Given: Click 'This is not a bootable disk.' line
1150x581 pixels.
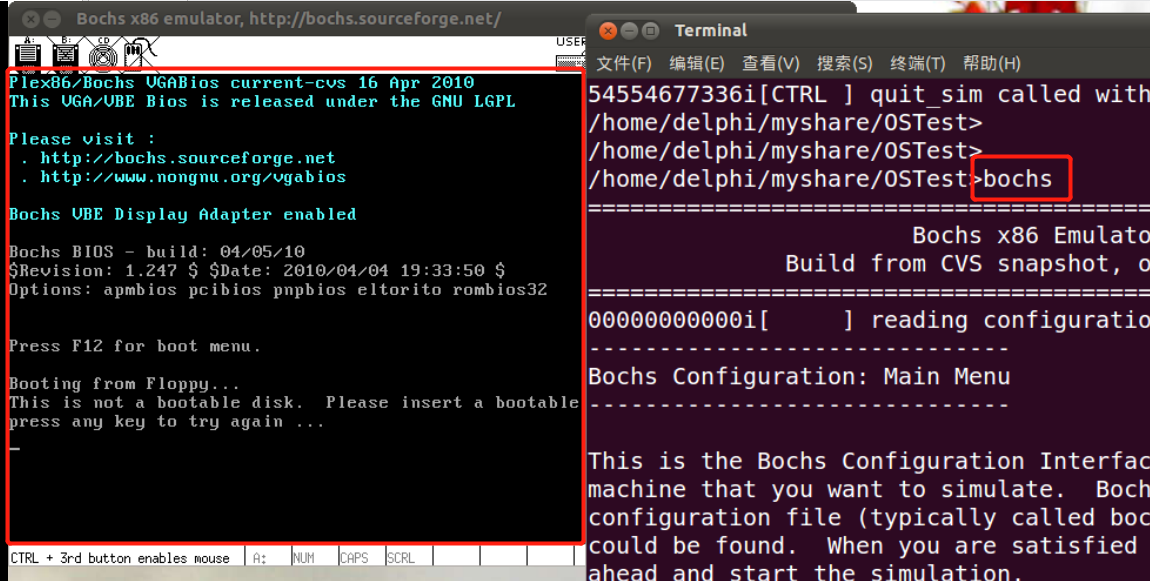Looking at the screenshot, I should click(294, 403).
